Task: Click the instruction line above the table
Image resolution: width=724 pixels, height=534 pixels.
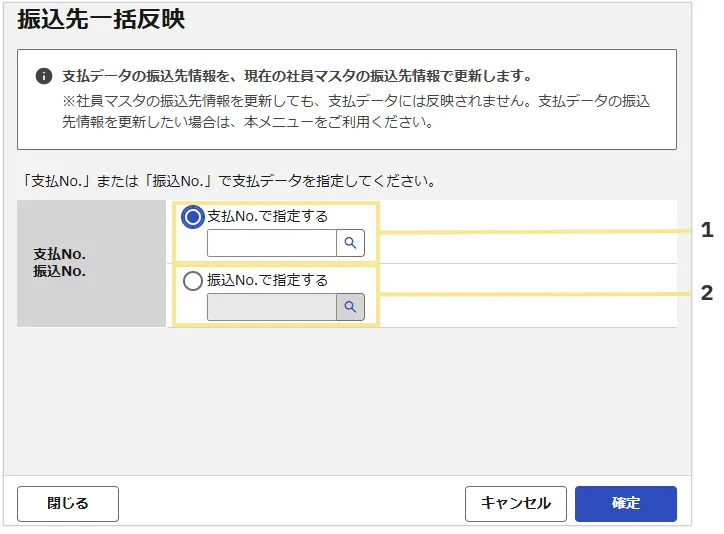Action: point(228,182)
